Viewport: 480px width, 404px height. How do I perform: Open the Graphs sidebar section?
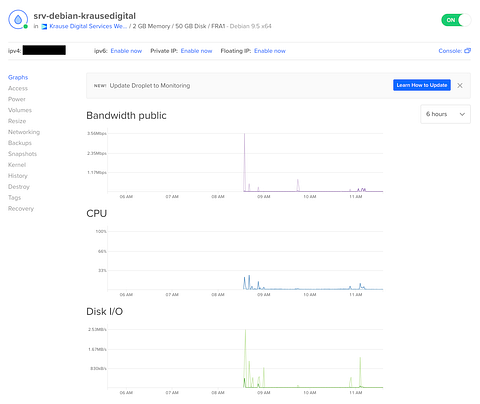pyautogui.click(x=18, y=77)
